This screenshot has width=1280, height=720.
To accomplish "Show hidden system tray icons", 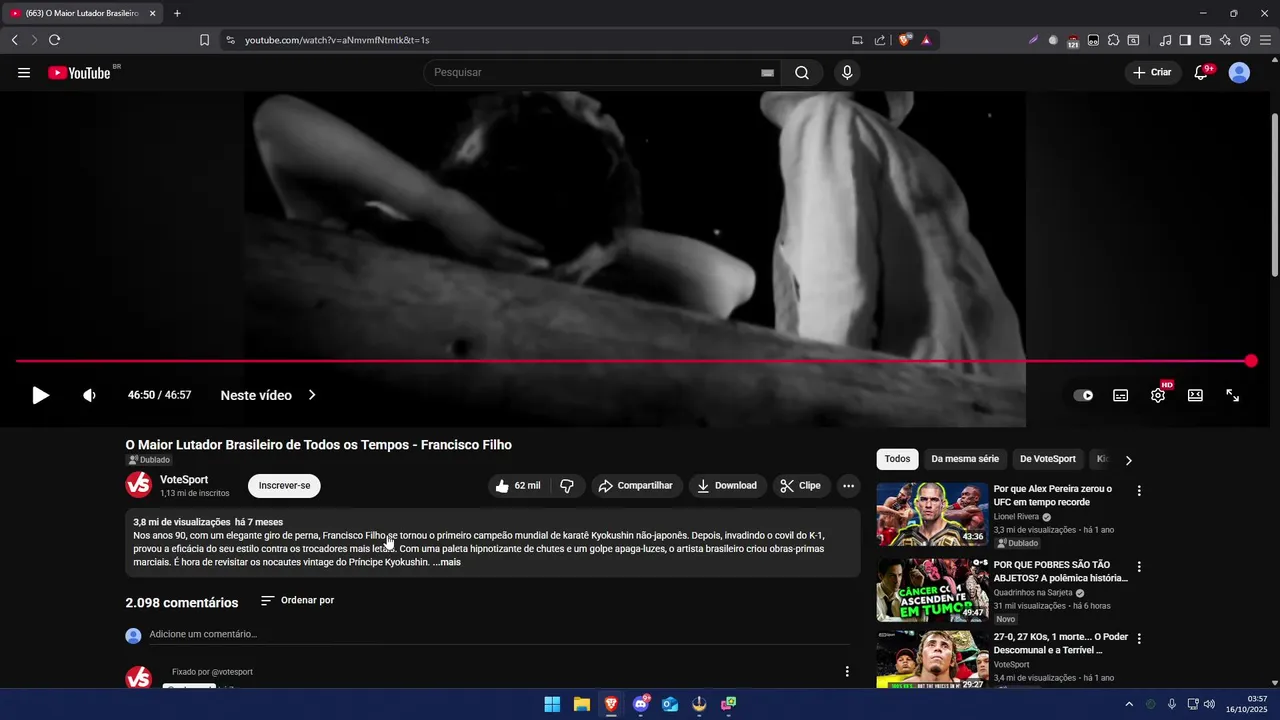I will [x=1129, y=704].
